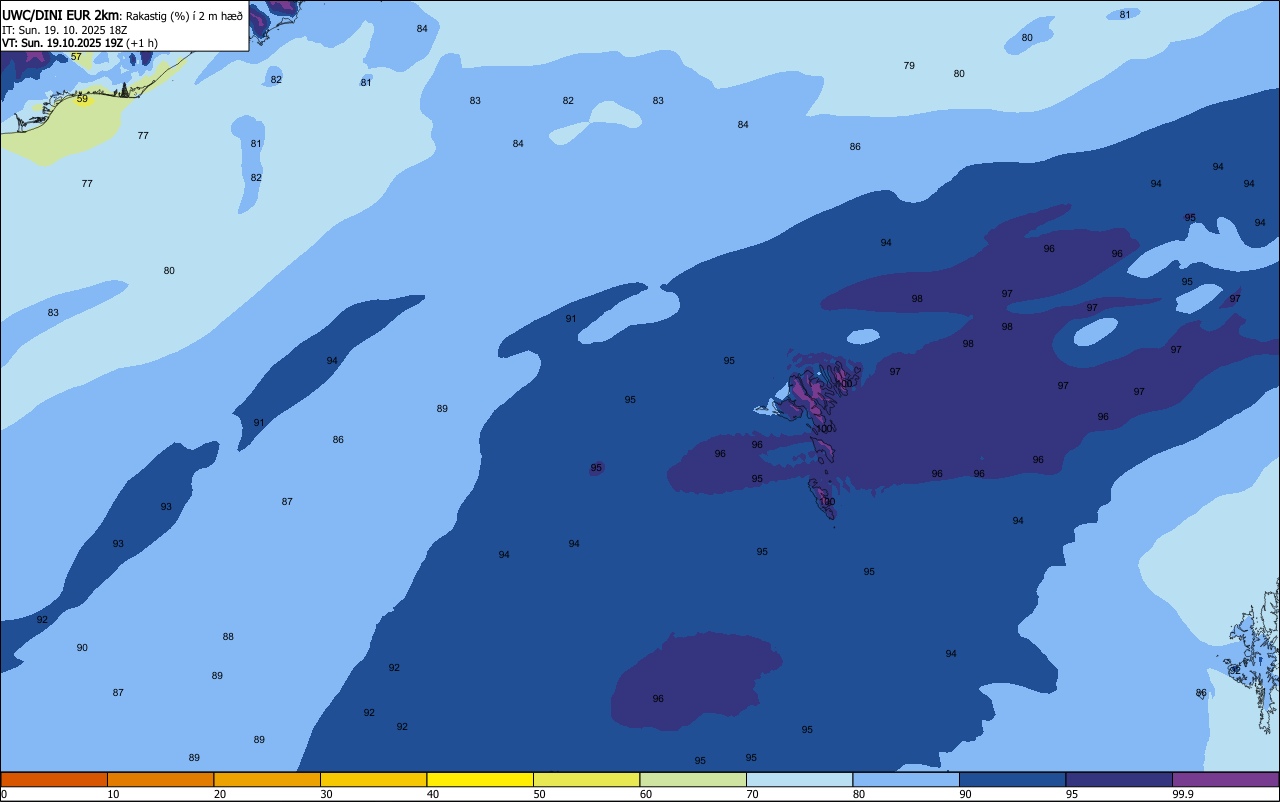
Task: Select the bright yellow 40–50 legend segment
Action: click(x=480, y=779)
